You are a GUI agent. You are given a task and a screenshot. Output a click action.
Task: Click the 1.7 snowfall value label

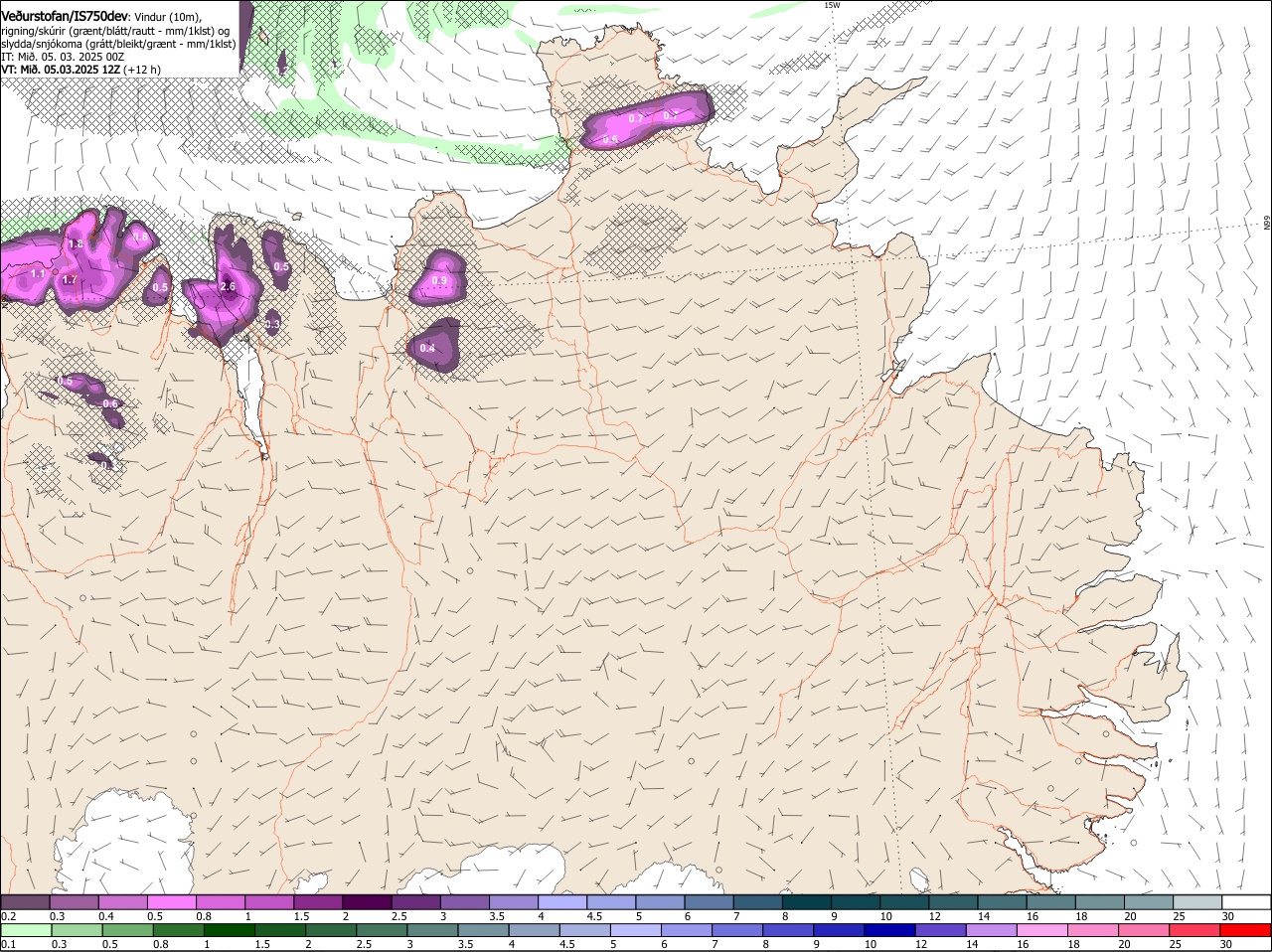[x=70, y=280]
